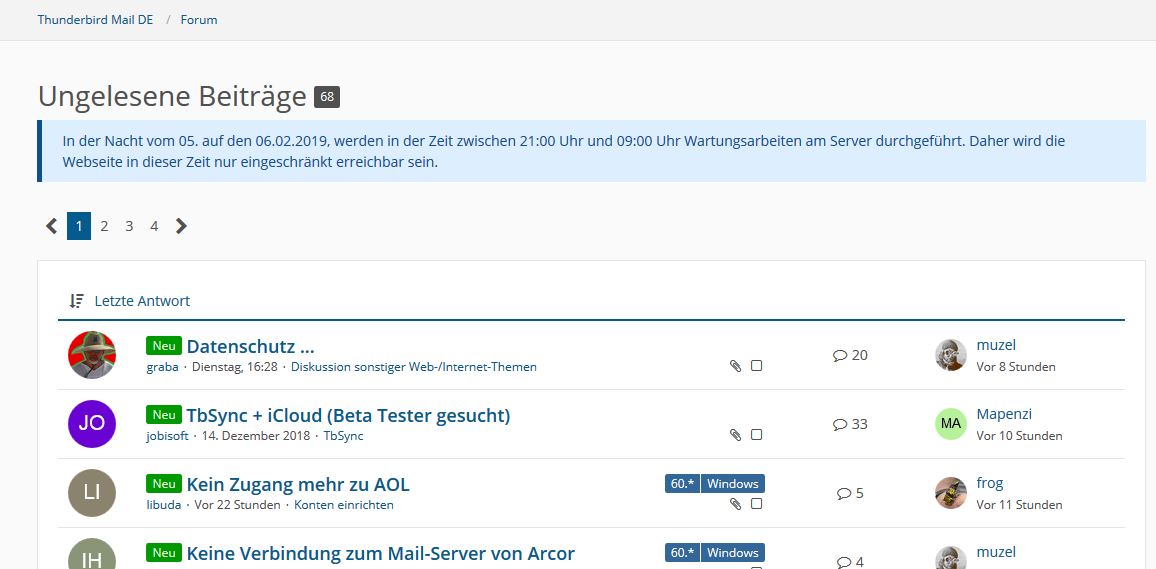Open the Konten einrichten category link
The width and height of the screenshot is (1156, 569).
tap(344, 506)
